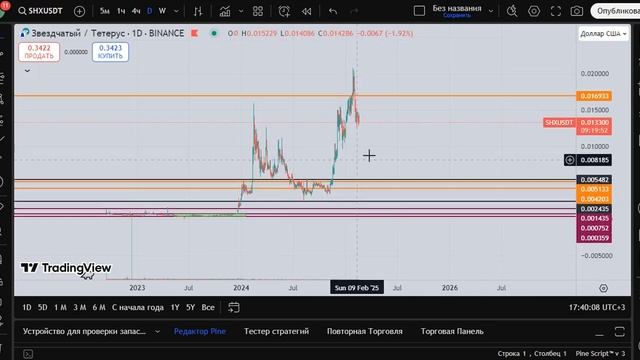The height and width of the screenshot is (360, 640).
Task: Select the W weekly timeframe
Action: [x=162, y=11]
